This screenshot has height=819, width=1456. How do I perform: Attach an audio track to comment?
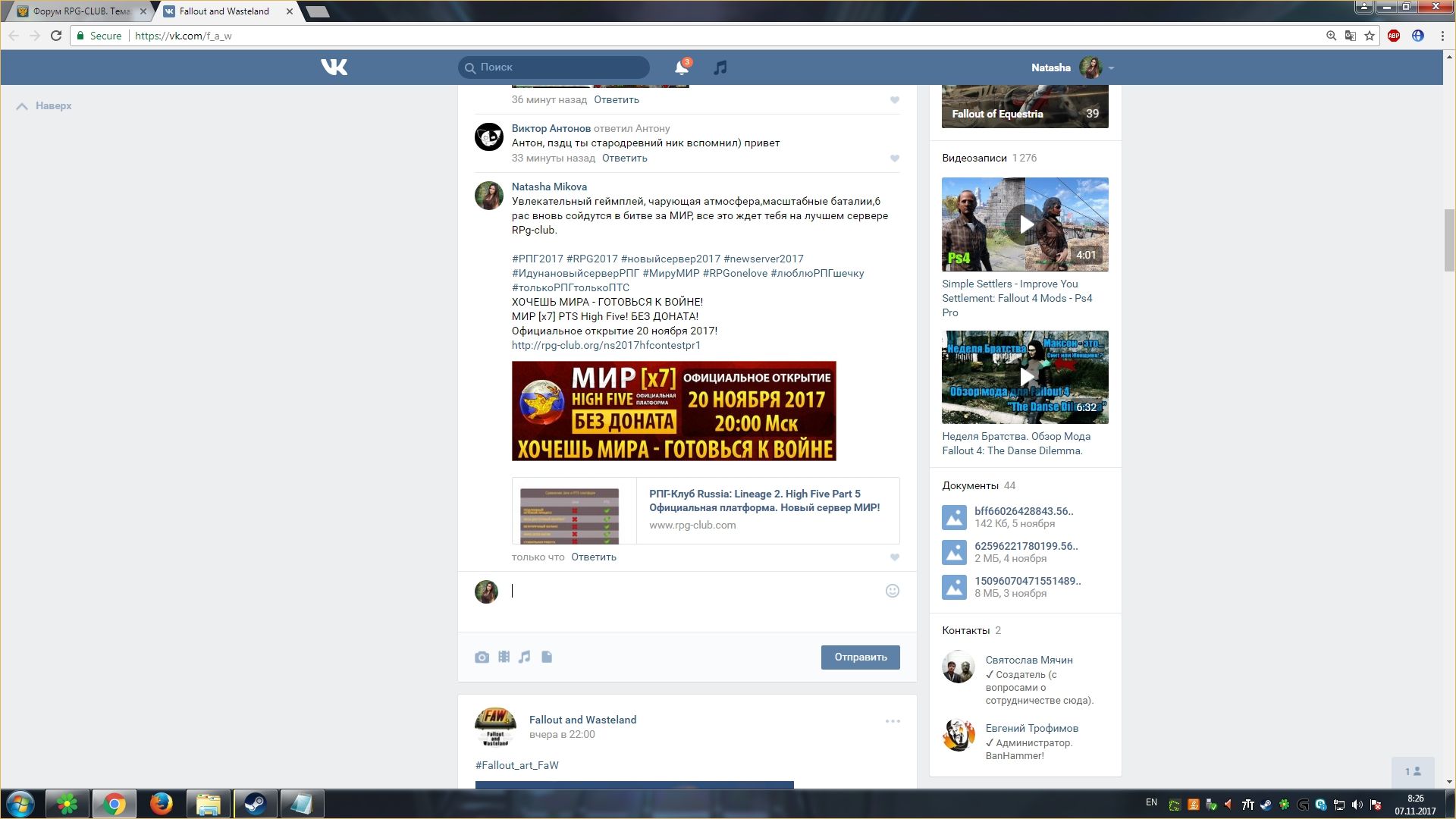point(525,657)
